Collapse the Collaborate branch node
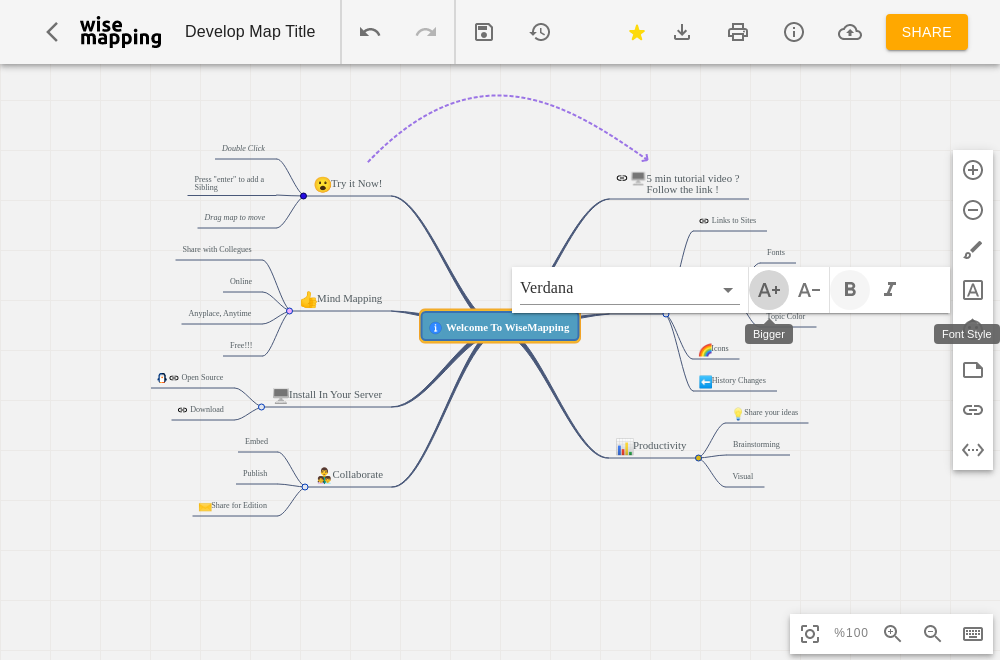The width and height of the screenshot is (1000, 660). coord(305,487)
